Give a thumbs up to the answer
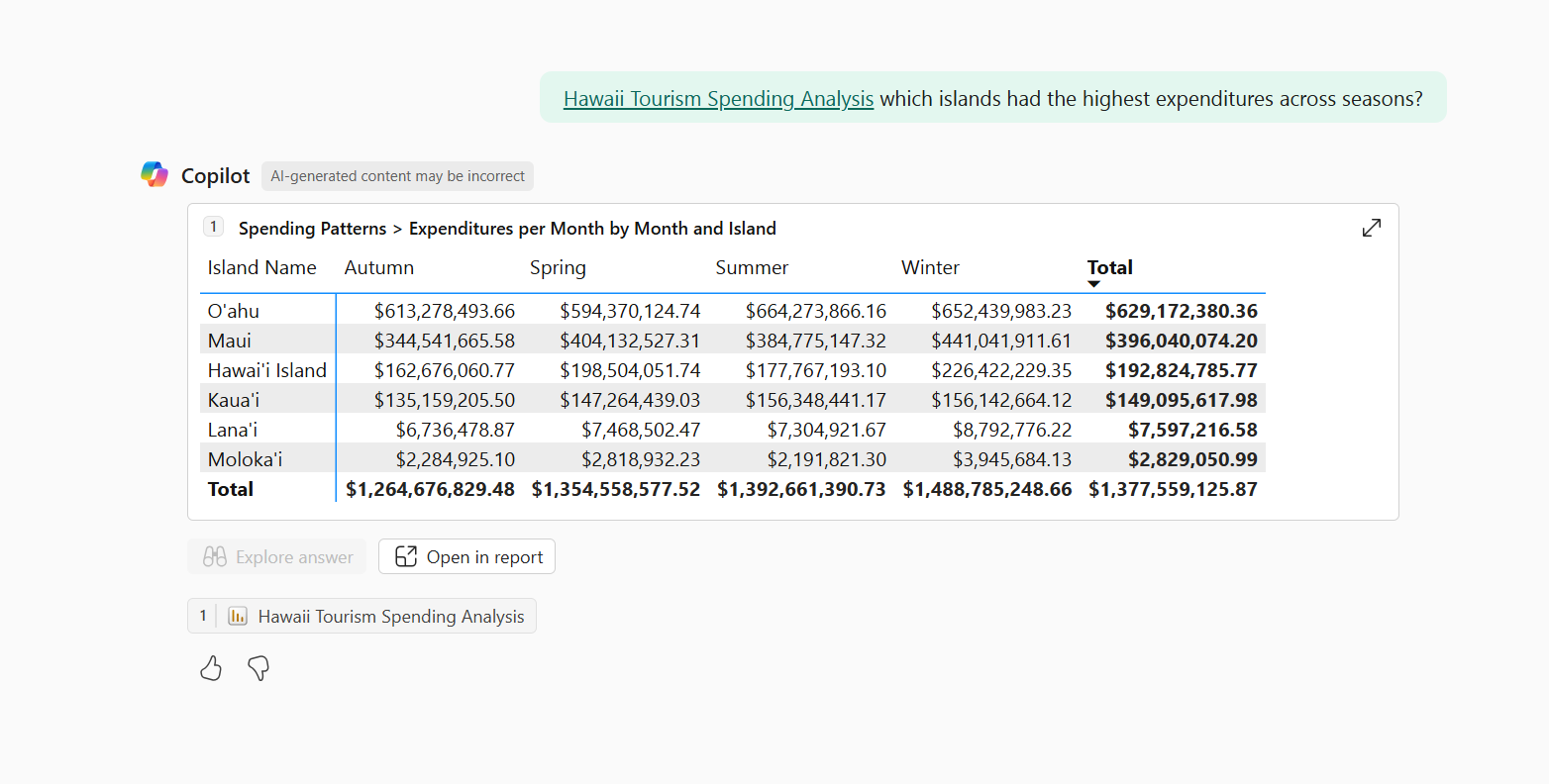This screenshot has width=1549, height=784. pyautogui.click(x=211, y=668)
